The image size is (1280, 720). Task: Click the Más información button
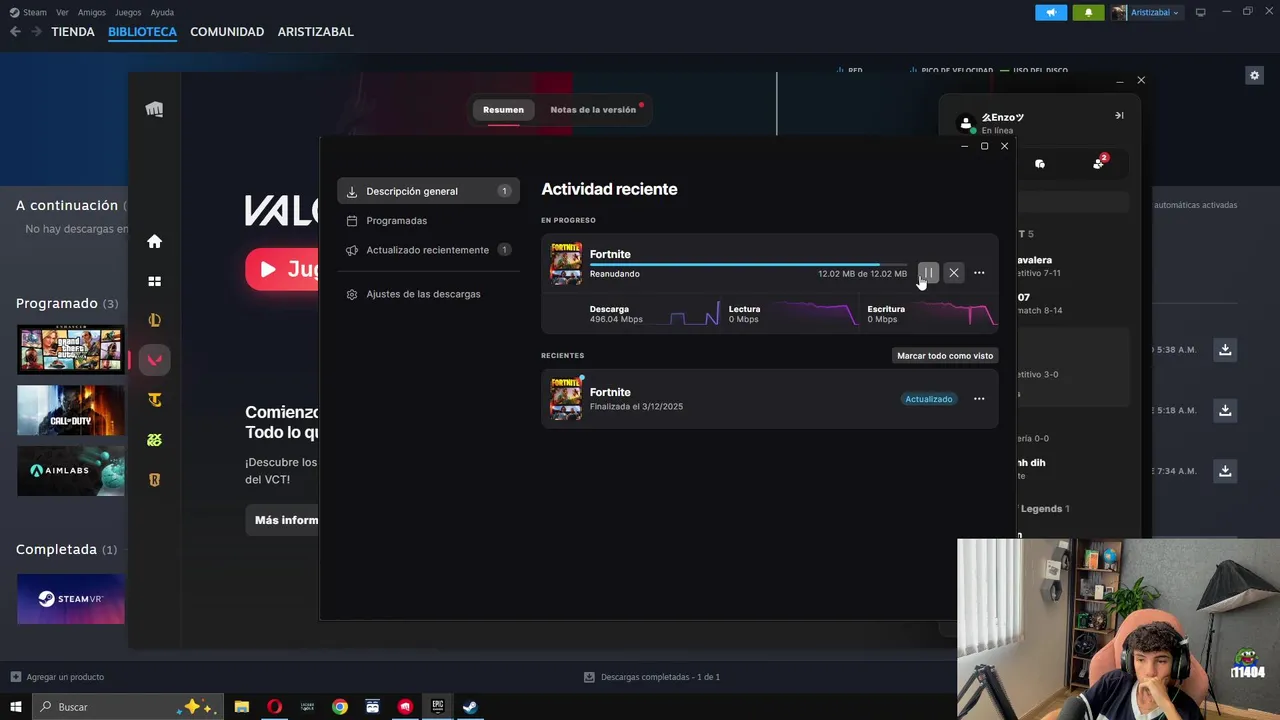282,520
